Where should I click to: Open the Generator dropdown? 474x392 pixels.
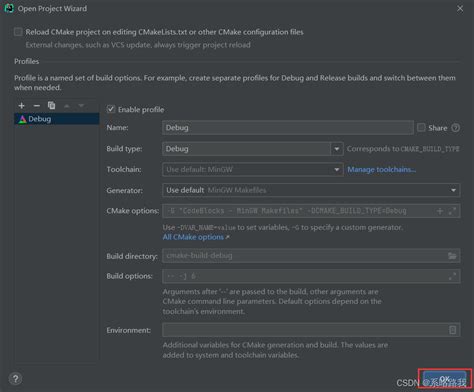coord(311,190)
